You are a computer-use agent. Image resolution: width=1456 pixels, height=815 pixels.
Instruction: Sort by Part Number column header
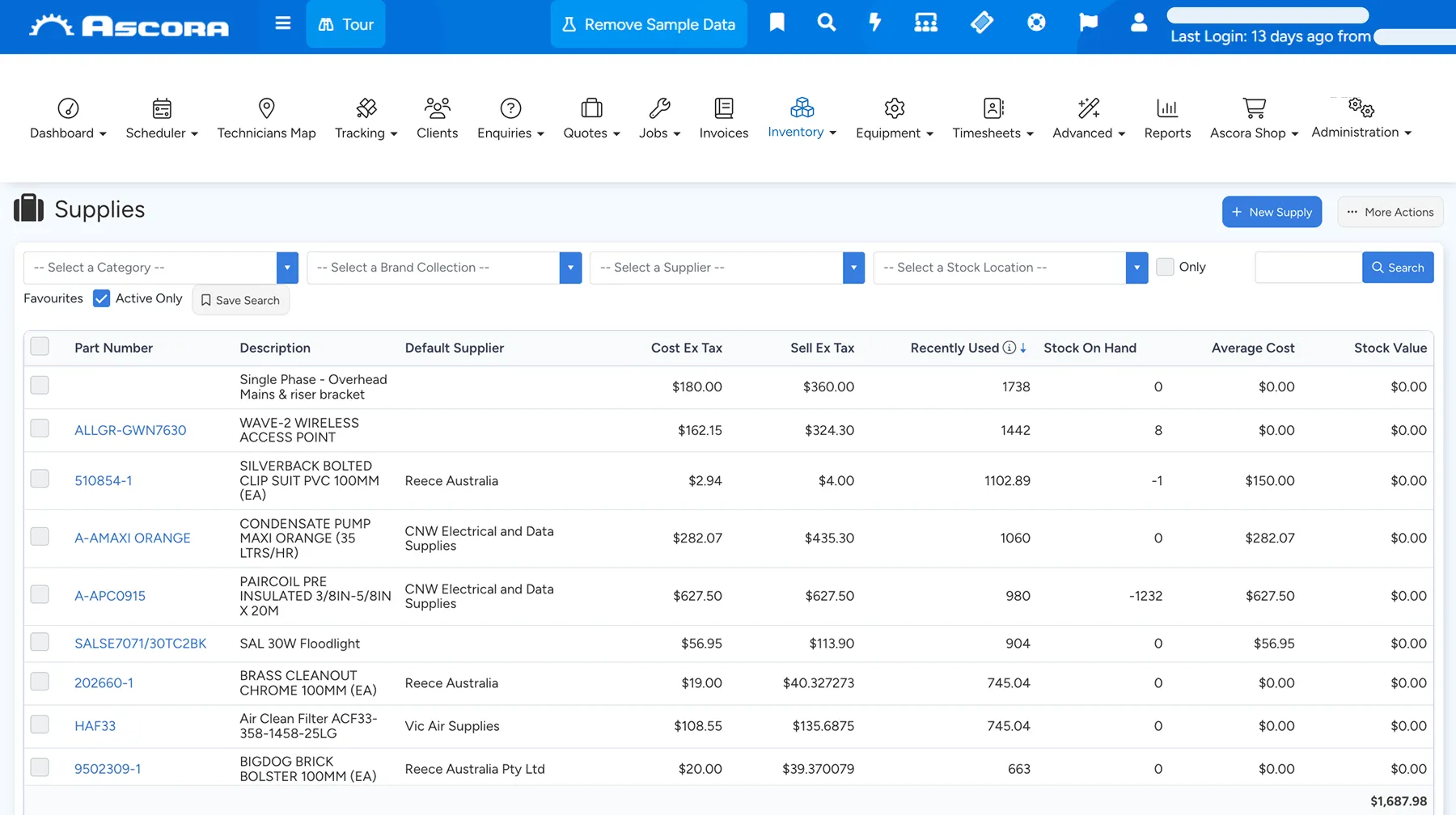click(113, 348)
